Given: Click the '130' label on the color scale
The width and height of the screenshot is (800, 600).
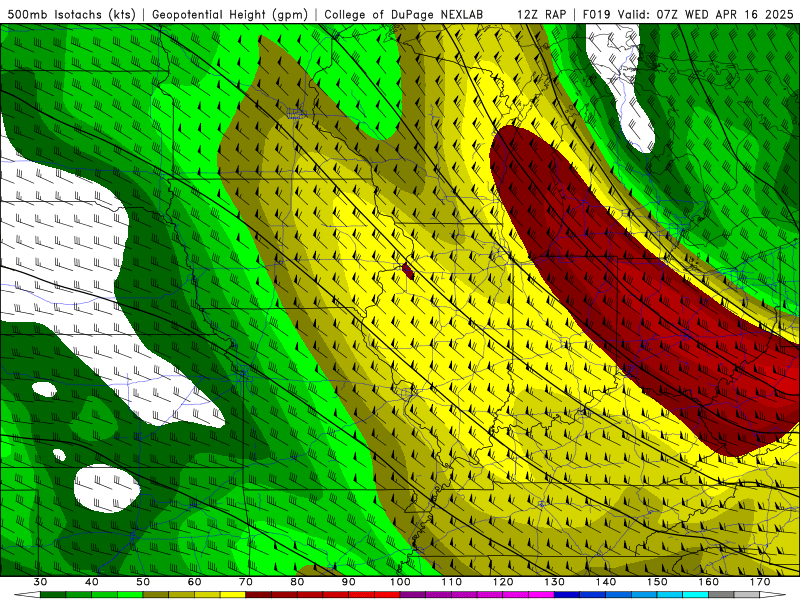Looking at the screenshot, I should [x=555, y=582].
